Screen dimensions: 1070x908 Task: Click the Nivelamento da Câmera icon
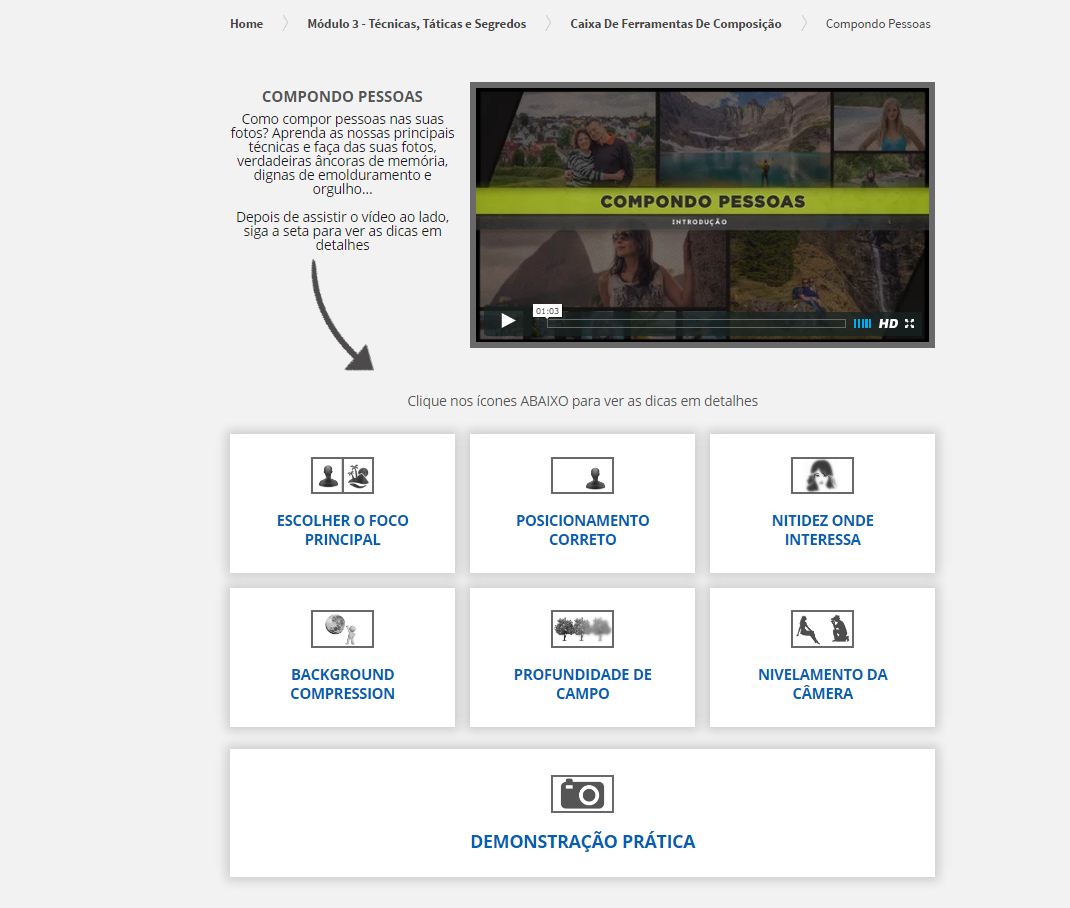point(822,629)
